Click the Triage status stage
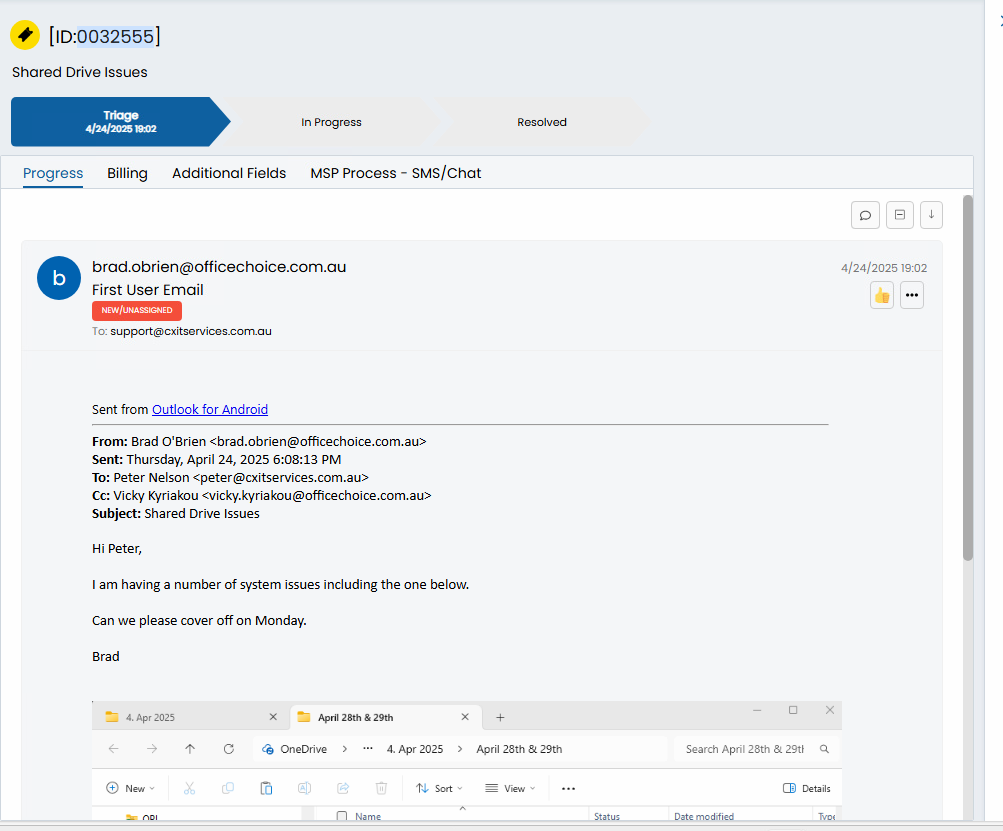The height and width of the screenshot is (831, 1003). coord(120,122)
